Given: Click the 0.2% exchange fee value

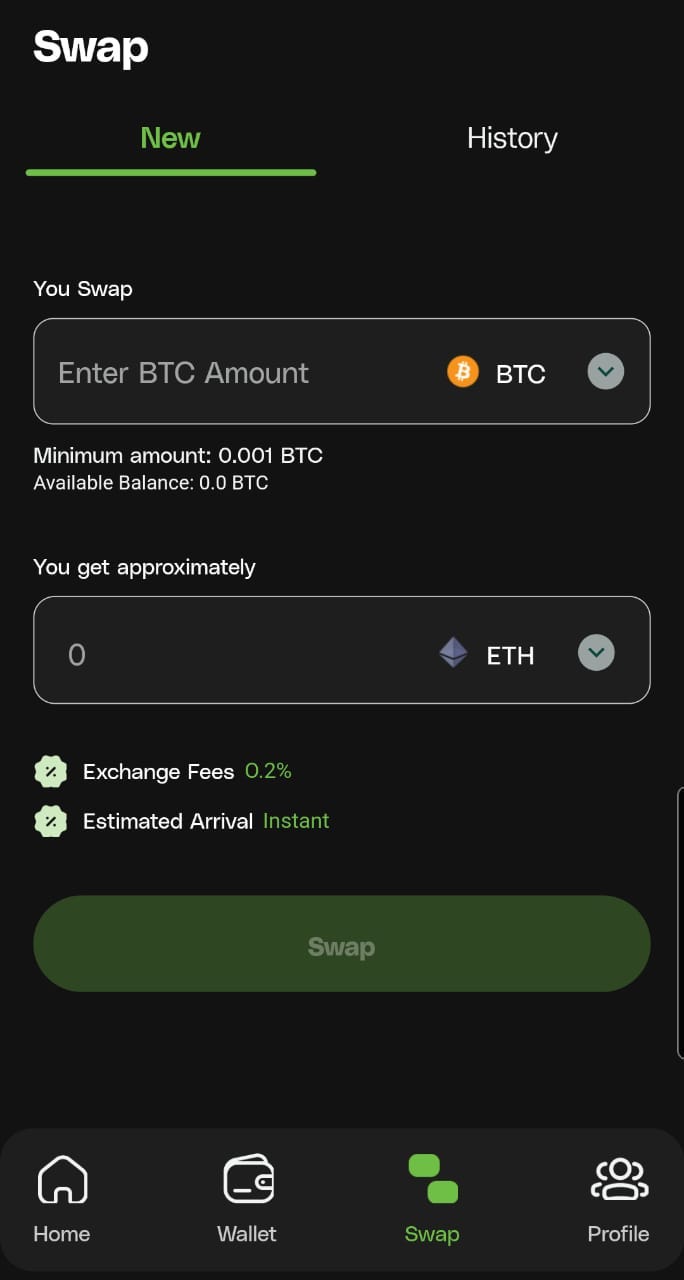Looking at the screenshot, I should click(268, 771).
